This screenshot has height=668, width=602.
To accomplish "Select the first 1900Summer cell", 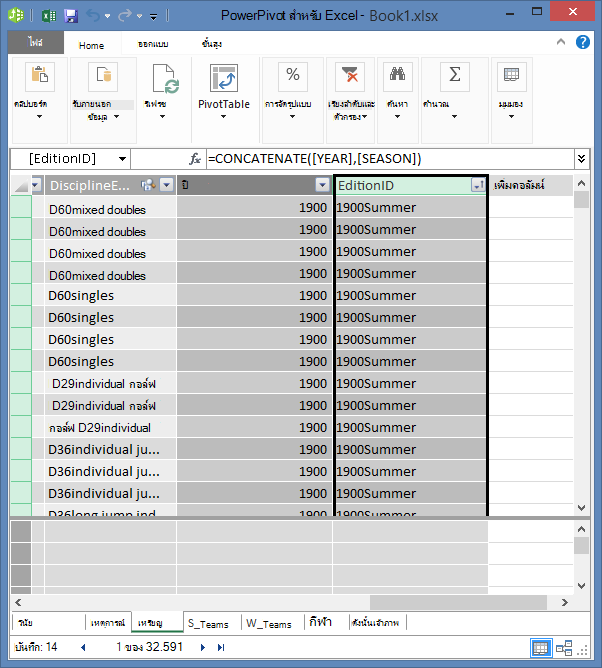I will pos(410,207).
